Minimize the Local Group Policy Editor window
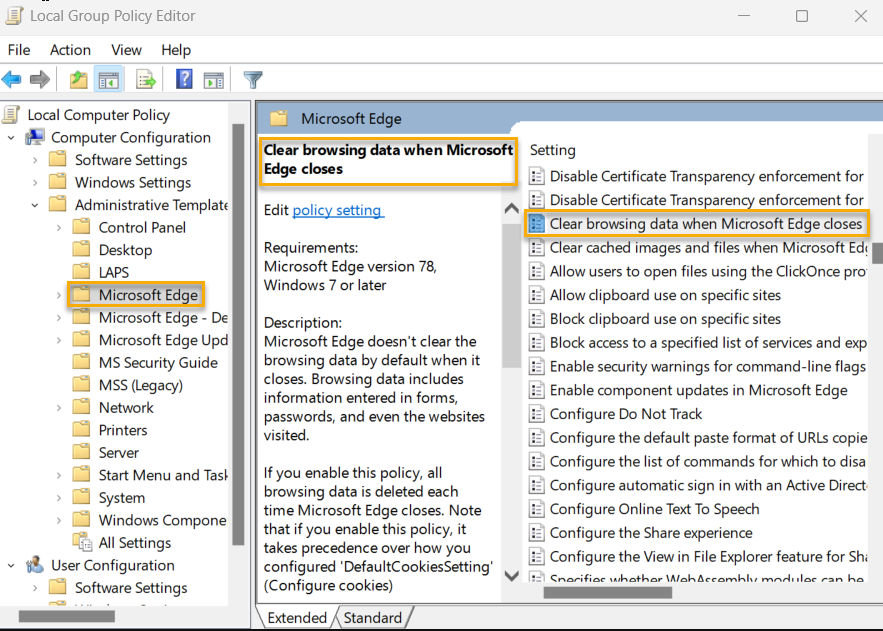 (744, 16)
